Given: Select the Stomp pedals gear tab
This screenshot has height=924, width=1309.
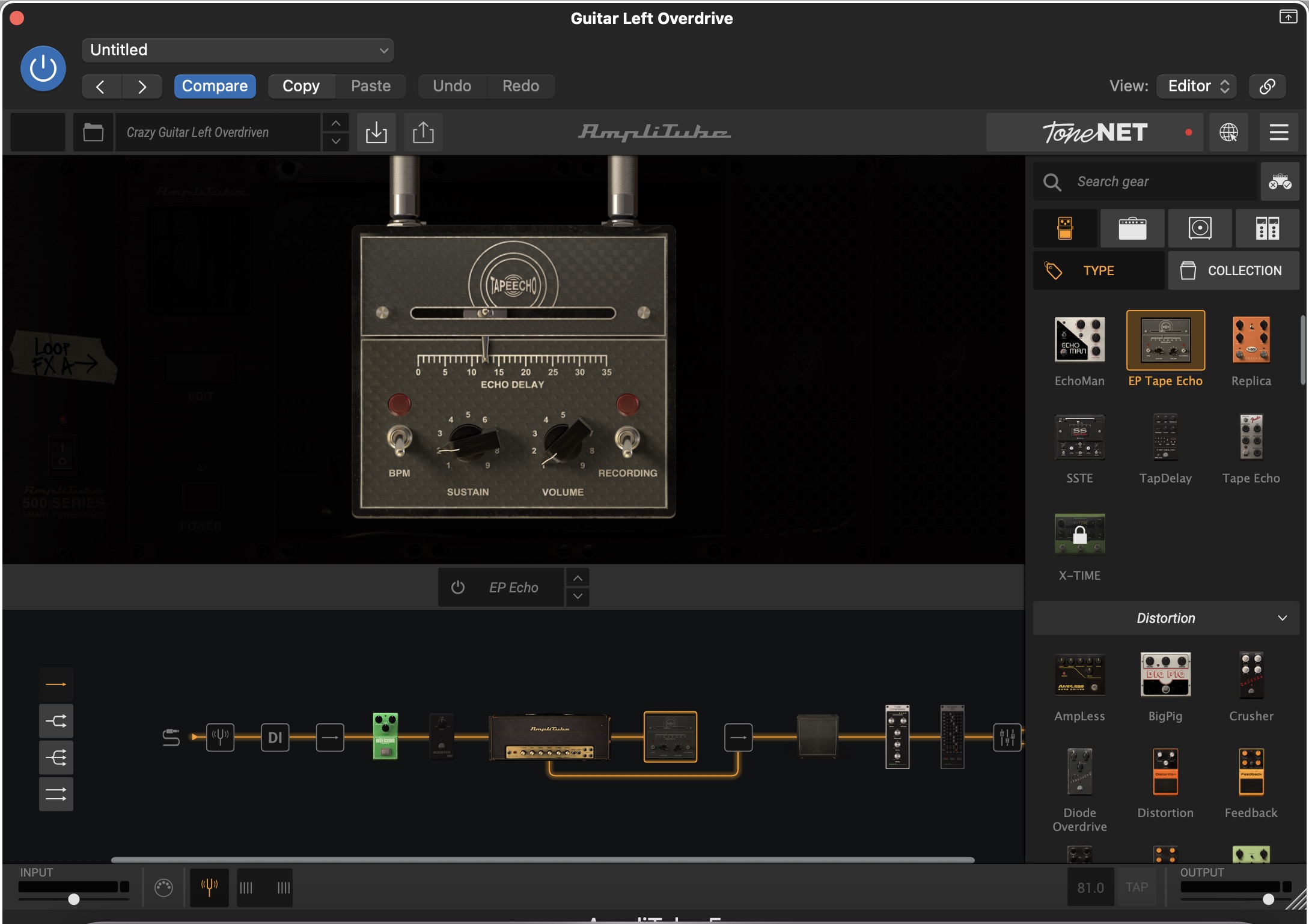Looking at the screenshot, I should (1065, 228).
